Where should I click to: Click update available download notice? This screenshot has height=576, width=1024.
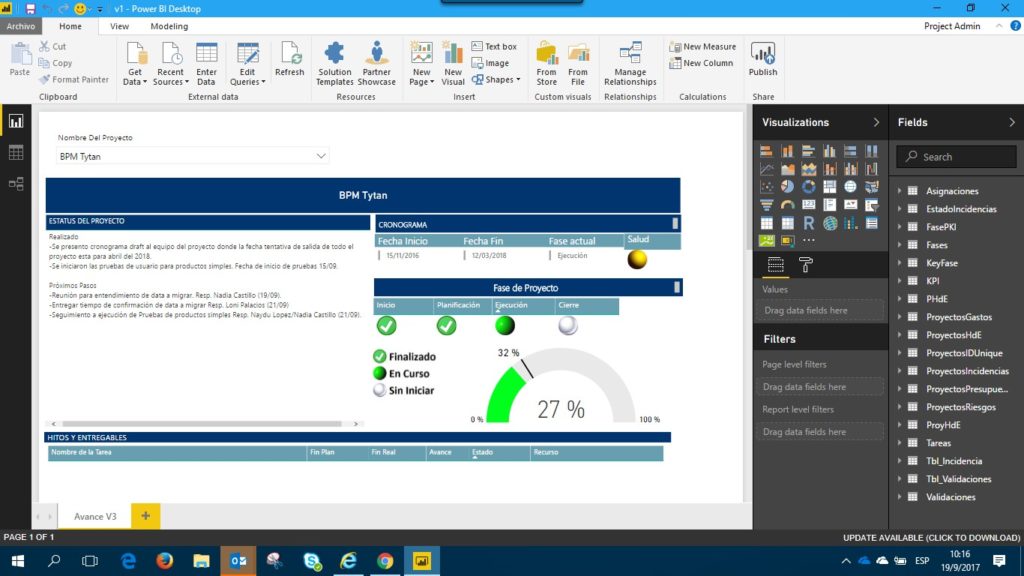click(931, 537)
